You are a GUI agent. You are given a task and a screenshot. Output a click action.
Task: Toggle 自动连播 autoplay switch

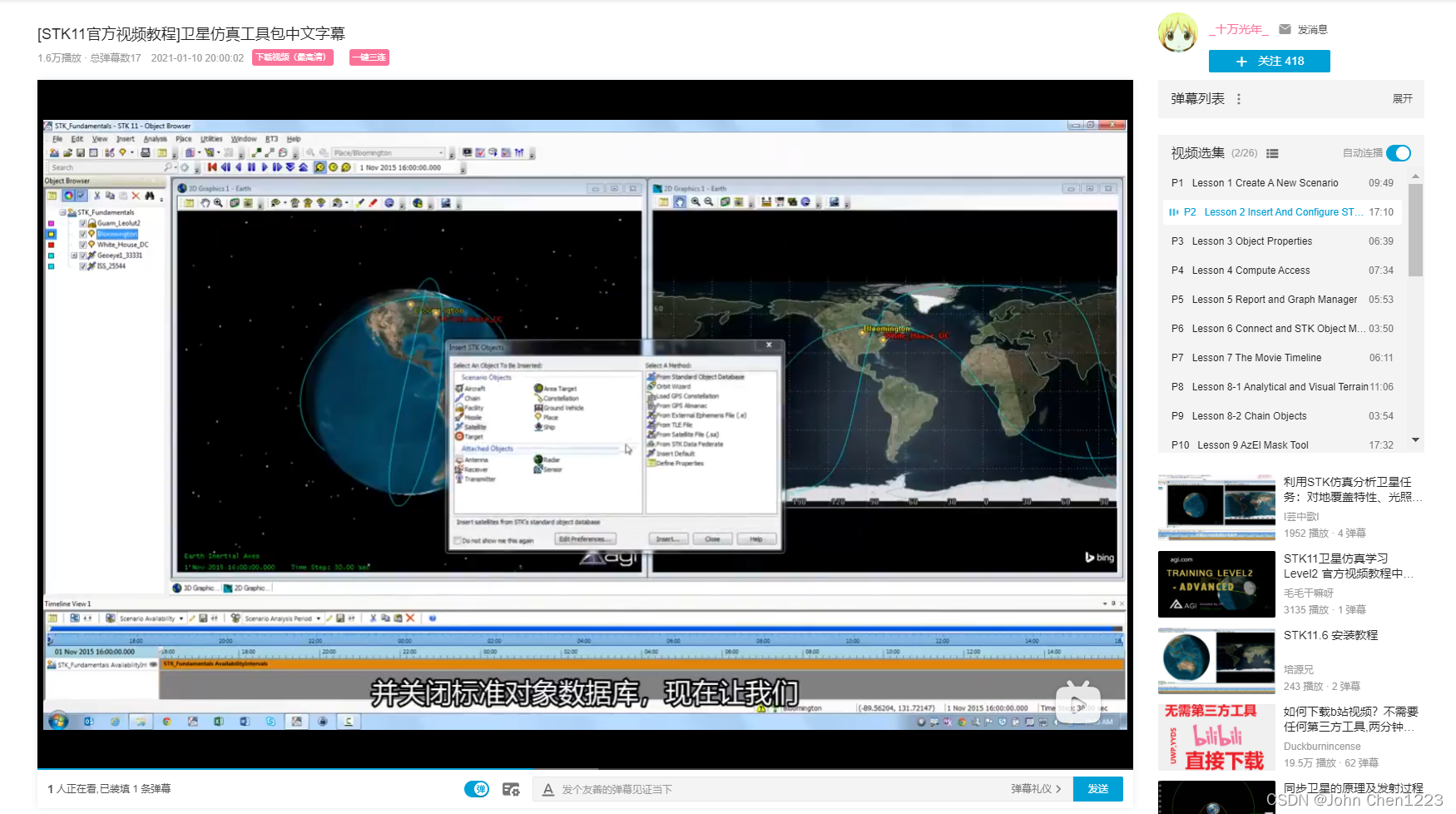pos(1399,153)
